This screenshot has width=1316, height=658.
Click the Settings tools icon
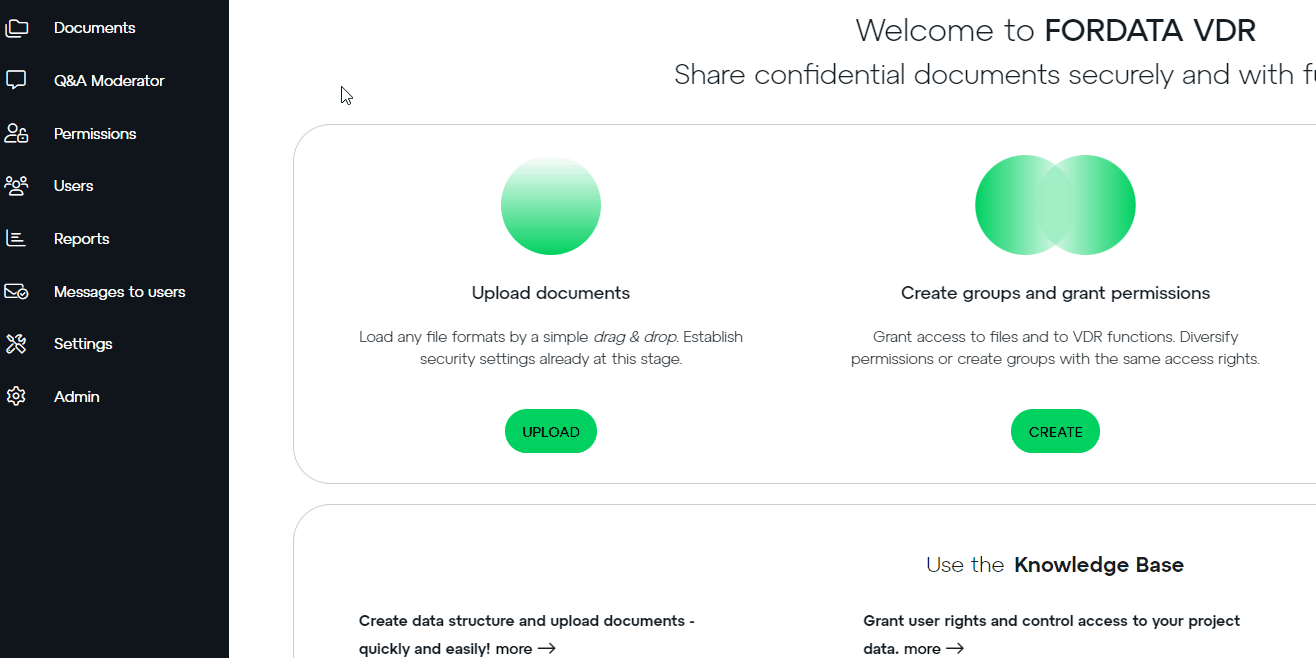(x=16, y=344)
